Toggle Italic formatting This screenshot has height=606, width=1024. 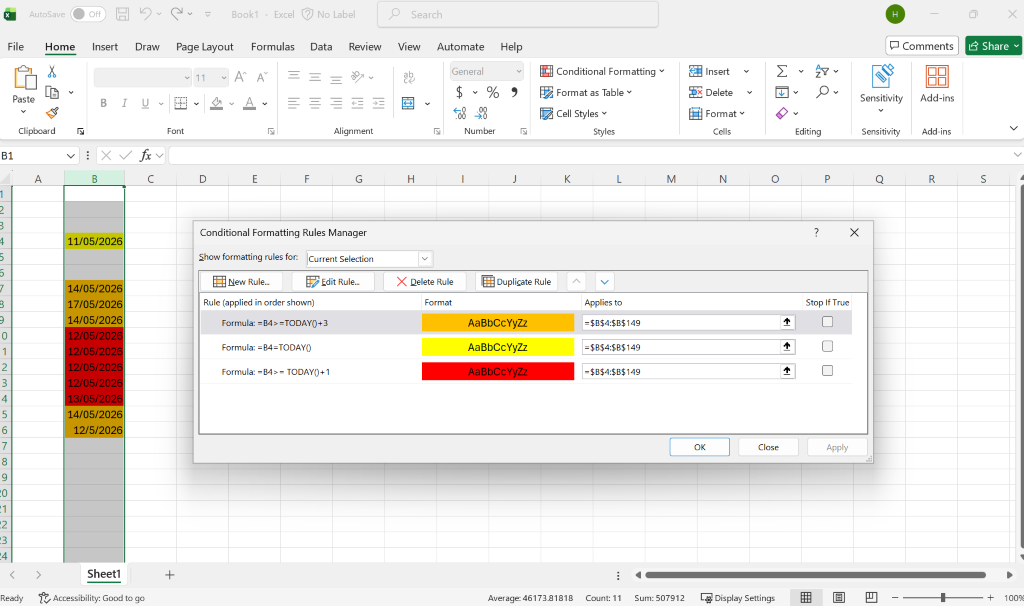pyautogui.click(x=124, y=103)
